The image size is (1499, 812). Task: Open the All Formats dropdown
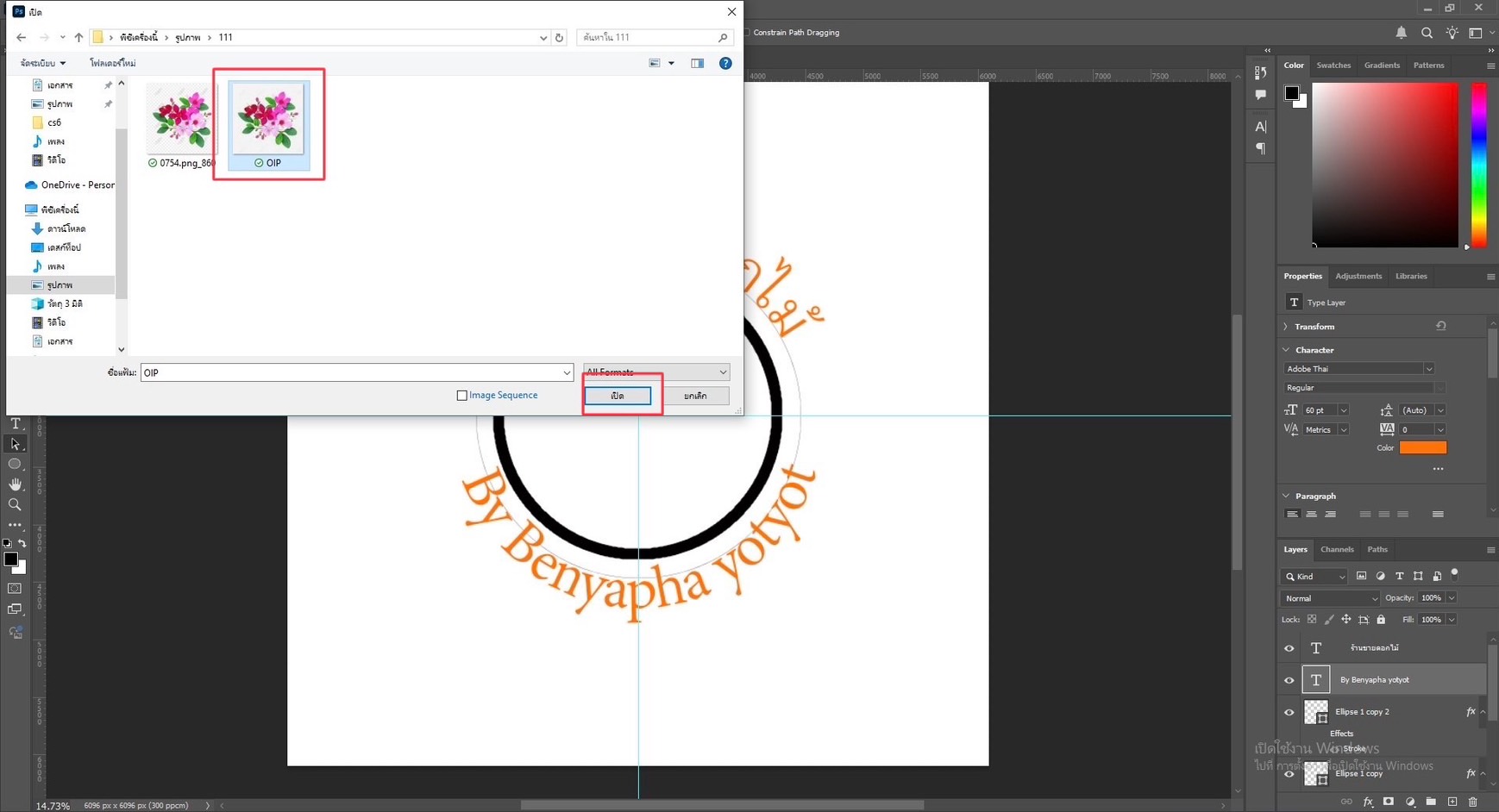[x=655, y=372]
